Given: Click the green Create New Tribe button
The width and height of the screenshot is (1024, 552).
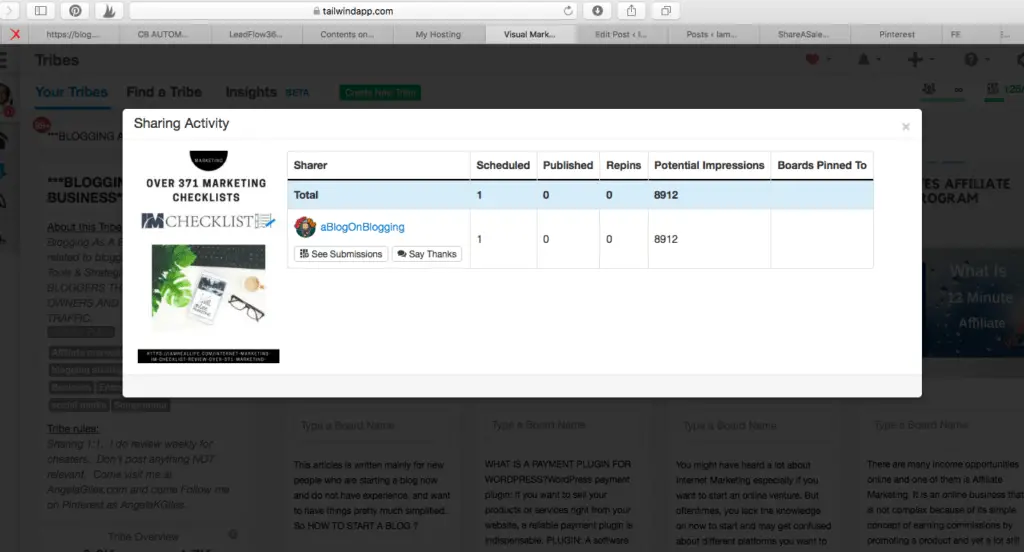Looking at the screenshot, I should (x=380, y=93).
